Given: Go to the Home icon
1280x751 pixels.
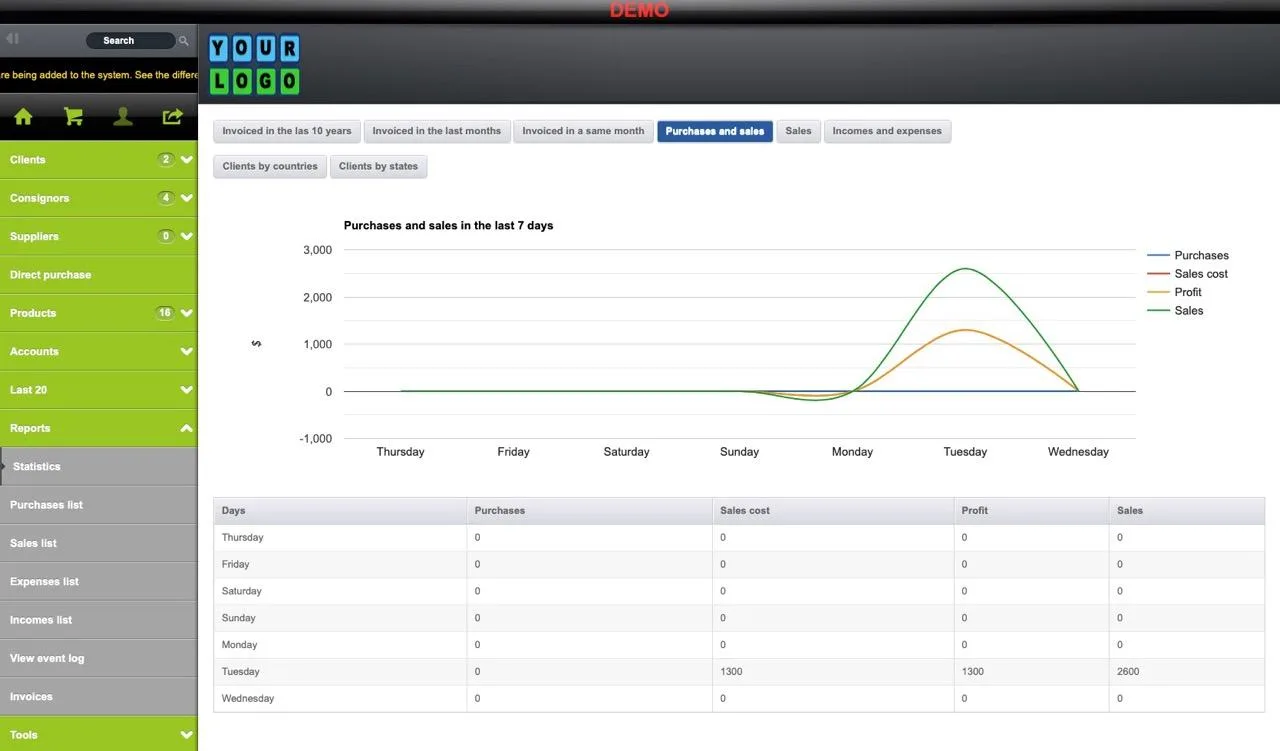Looking at the screenshot, I should (x=24, y=116).
